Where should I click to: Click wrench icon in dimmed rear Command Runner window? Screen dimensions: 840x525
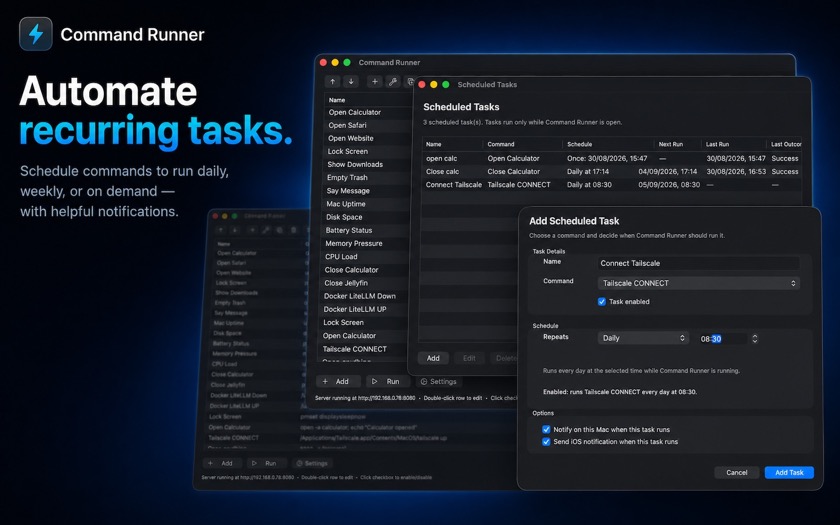tap(266, 230)
